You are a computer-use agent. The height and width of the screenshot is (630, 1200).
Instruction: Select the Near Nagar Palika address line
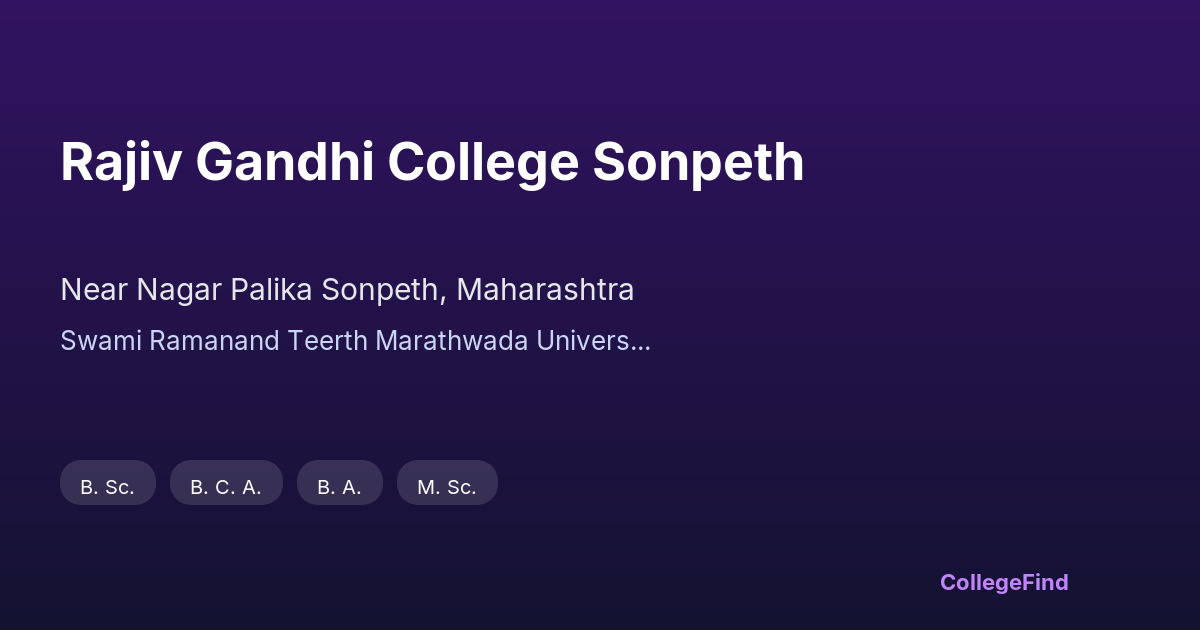coord(347,290)
